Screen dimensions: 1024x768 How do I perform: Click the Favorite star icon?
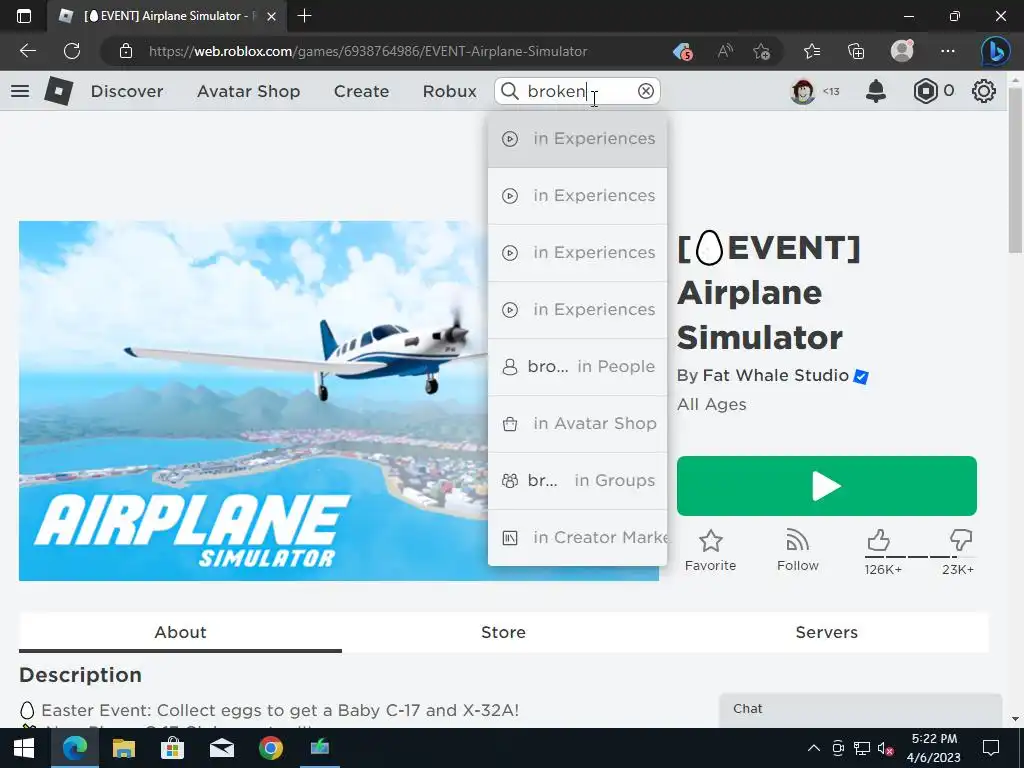(711, 541)
